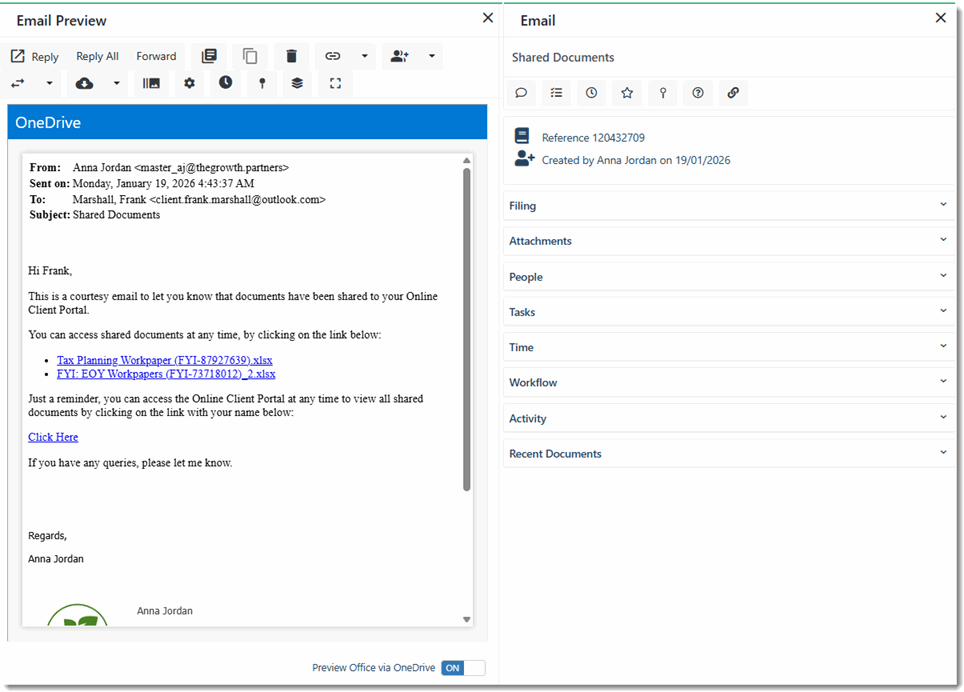This screenshot has width=964, height=692.
Task: Click the stacked documents library icon
Action: [x=209, y=57]
